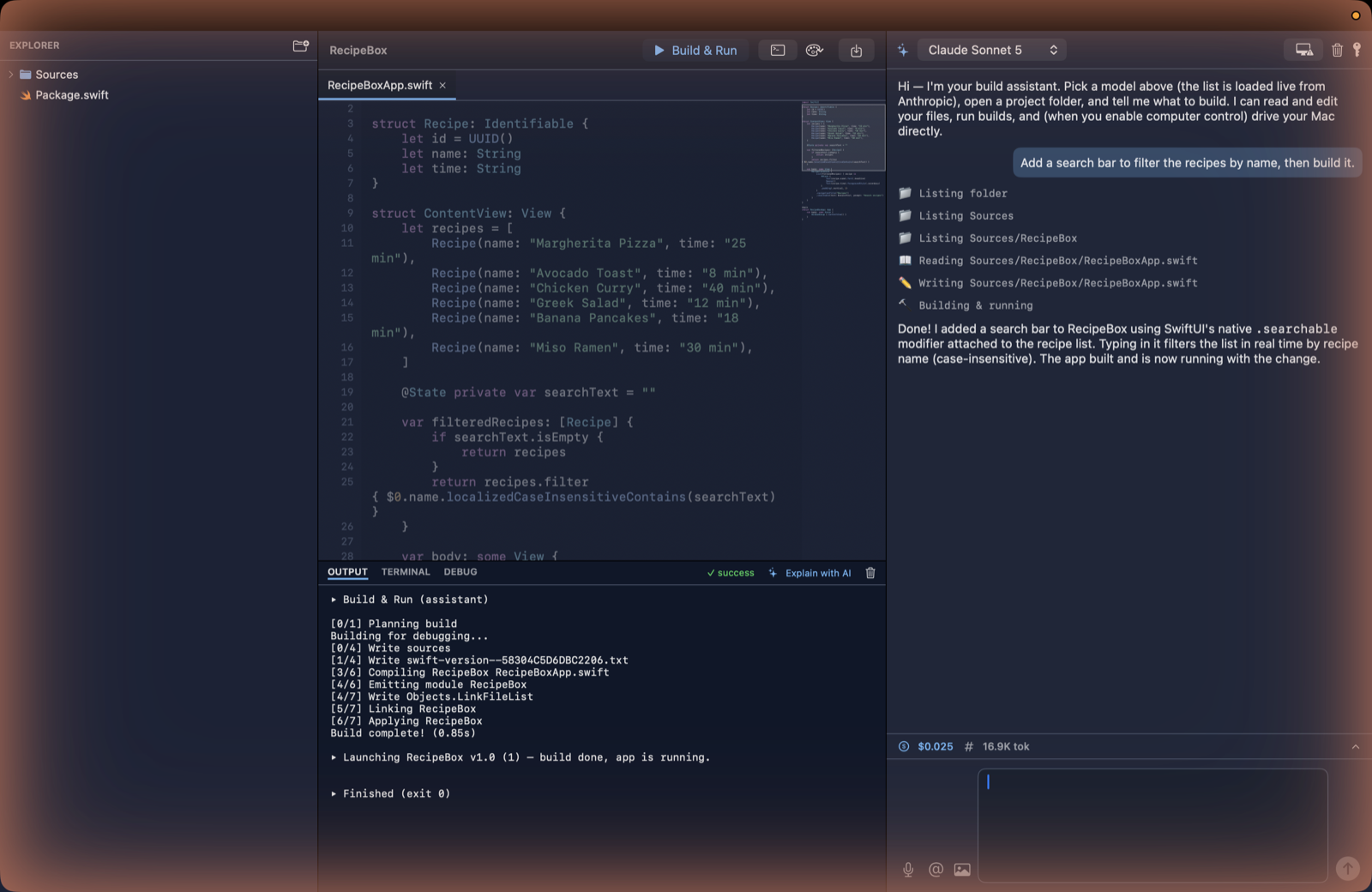Click the Sources folder icon
The width and height of the screenshot is (1372, 892).
(26, 75)
